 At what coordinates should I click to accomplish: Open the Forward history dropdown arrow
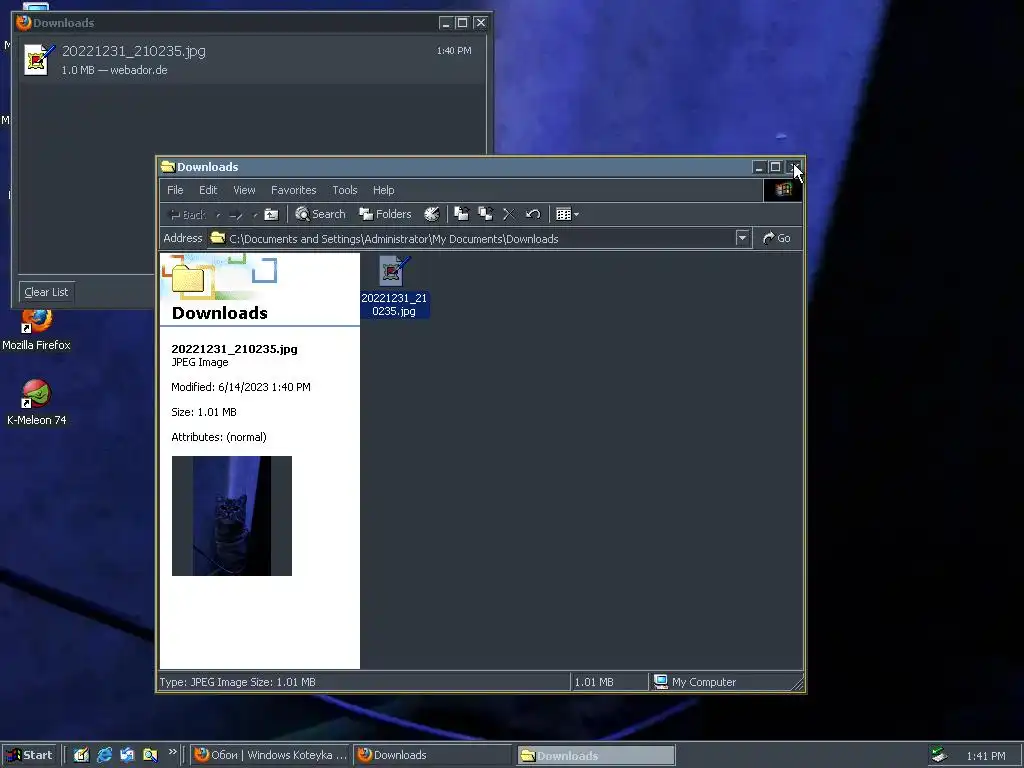pyautogui.click(x=254, y=214)
